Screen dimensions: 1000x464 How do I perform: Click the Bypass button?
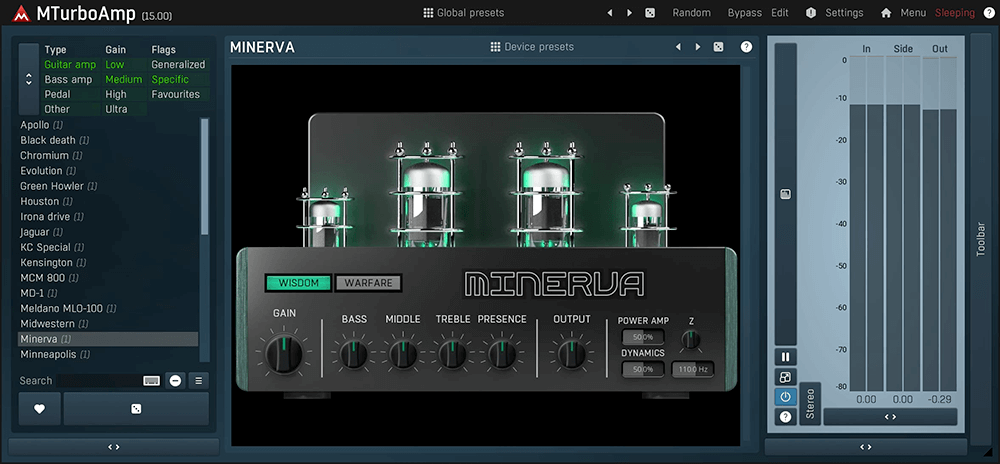[744, 13]
